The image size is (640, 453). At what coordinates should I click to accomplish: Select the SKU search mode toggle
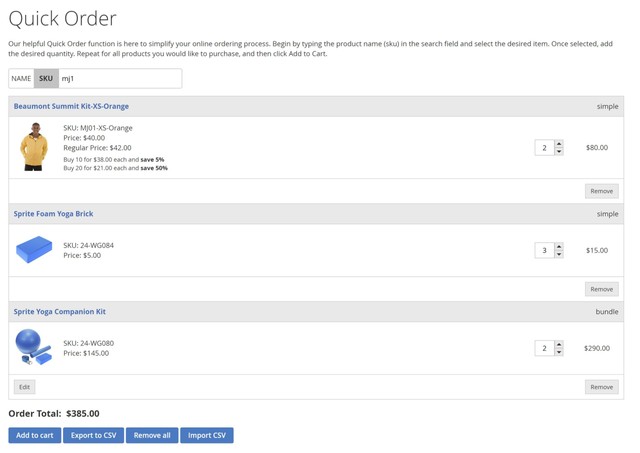(46, 78)
